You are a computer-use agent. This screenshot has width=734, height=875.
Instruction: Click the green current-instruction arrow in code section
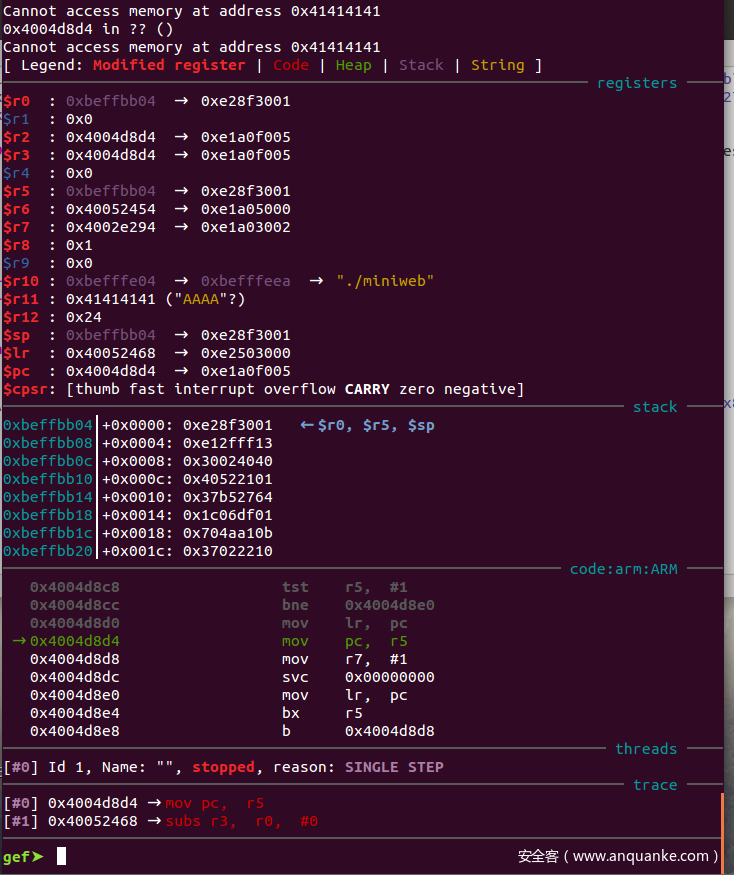click(x=18, y=641)
